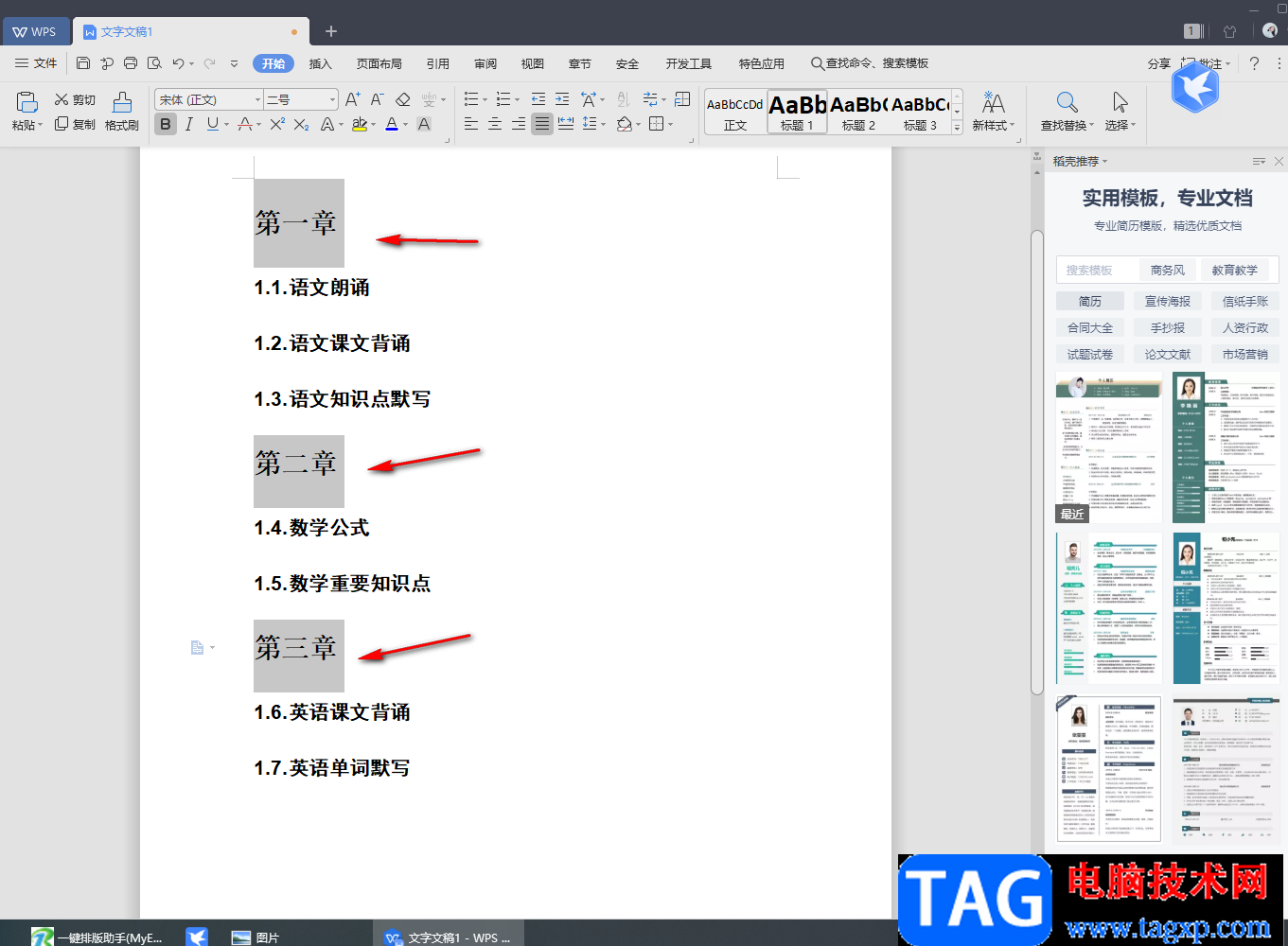Add new document tab with plus
1288x946 pixels.
point(331,31)
